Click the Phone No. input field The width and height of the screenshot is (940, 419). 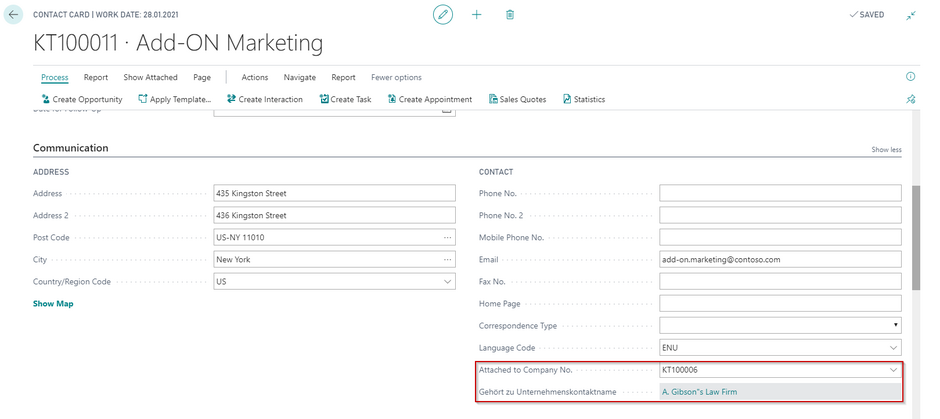point(780,194)
